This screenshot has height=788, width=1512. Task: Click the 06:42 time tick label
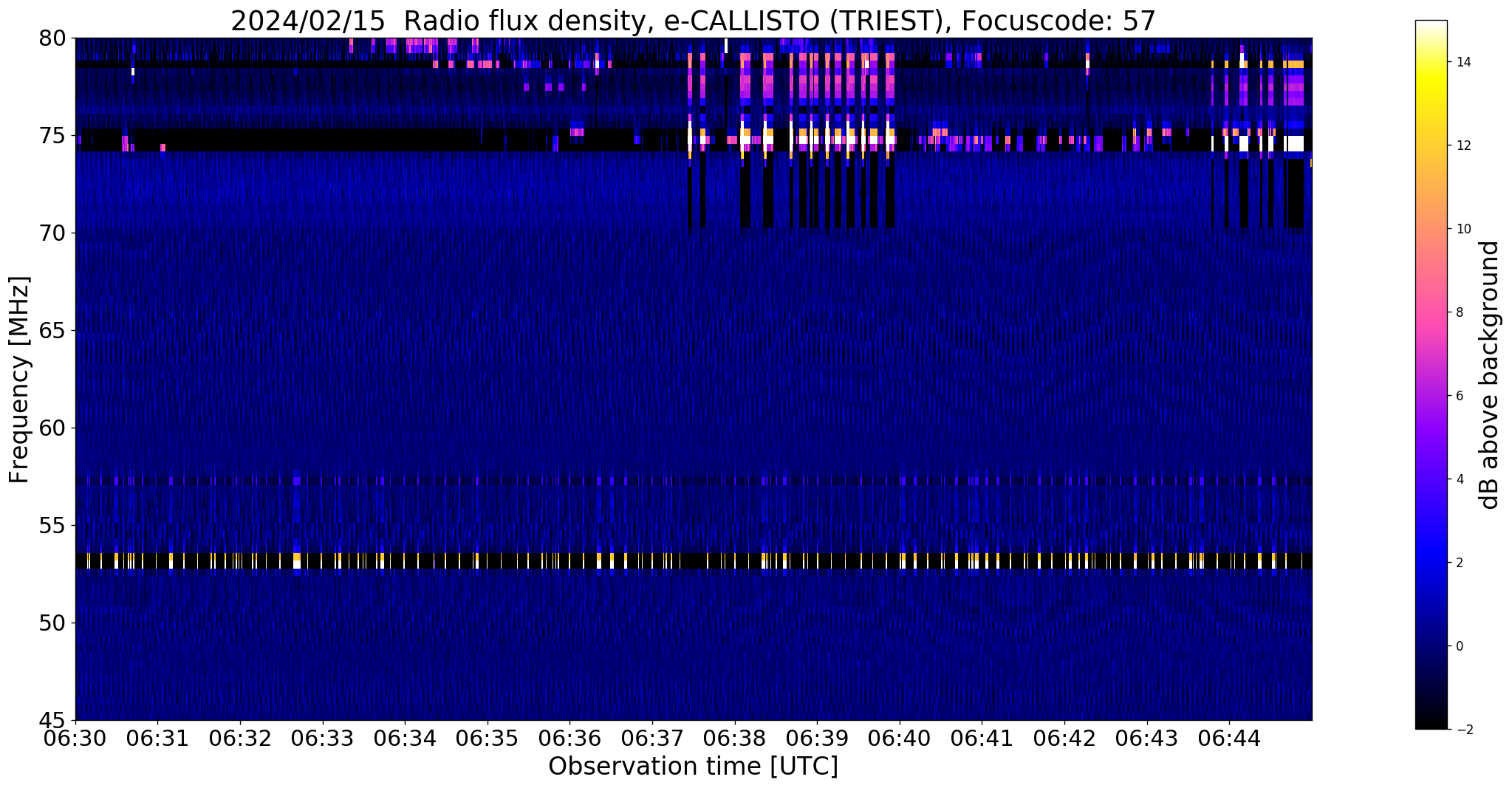(x=1064, y=739)
